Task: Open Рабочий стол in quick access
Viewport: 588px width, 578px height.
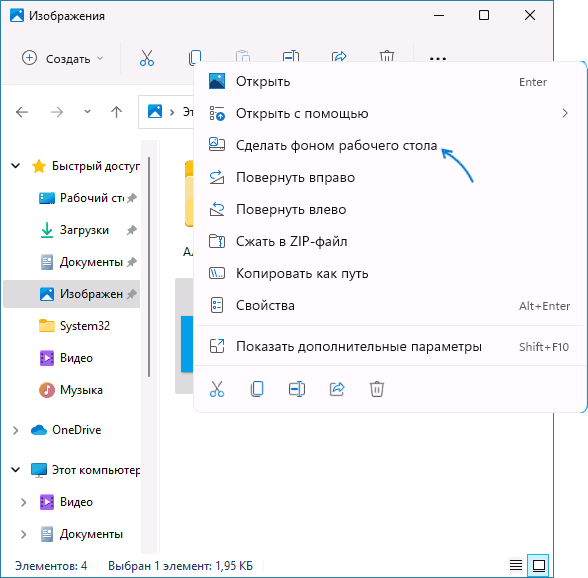Action: pos(71,198)
